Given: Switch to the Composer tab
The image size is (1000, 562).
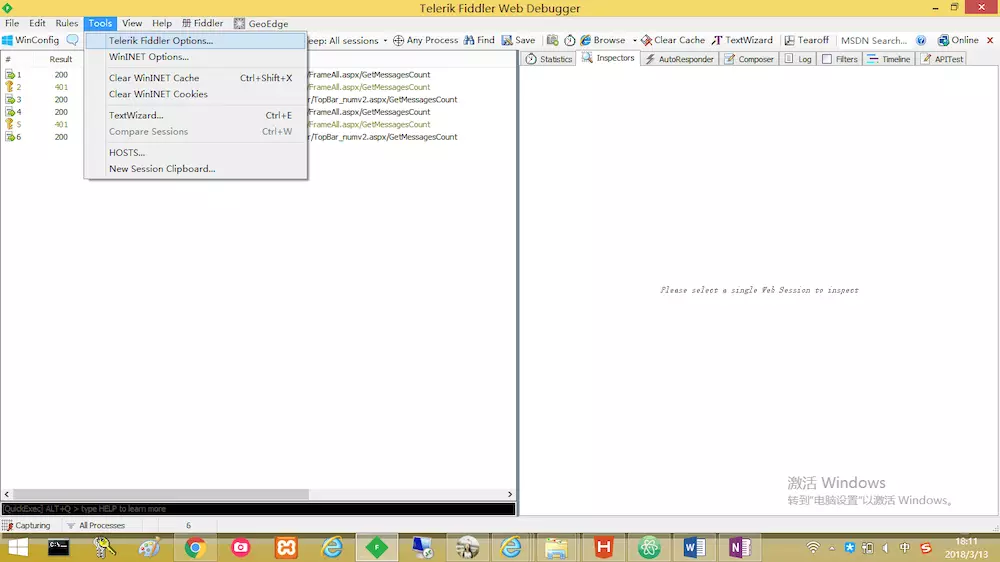Looking at the screenshot, I should pos(749,59).
